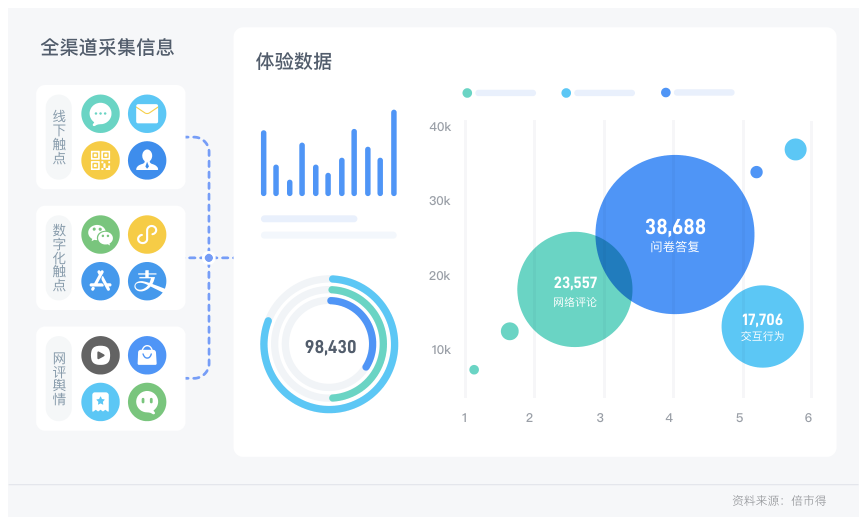The image size is (867, 525).
Task: Click the green smiley chat icon
Action: [x=147, y=402]
